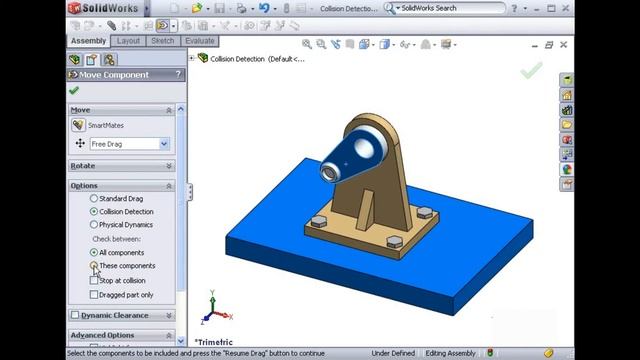640x360 pixels.
Task: Open SolidWorks Resources house icon in task pane
Action: (x=567, y=95)
